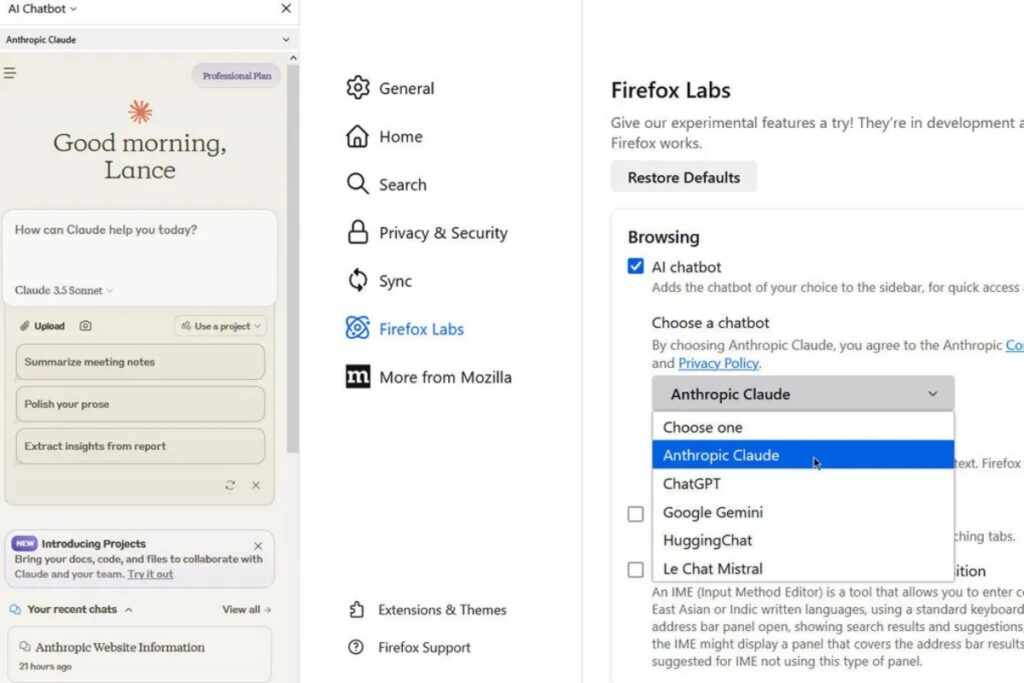Check the lowest unchecked Firefox Labs checkbox

point(636,570)
